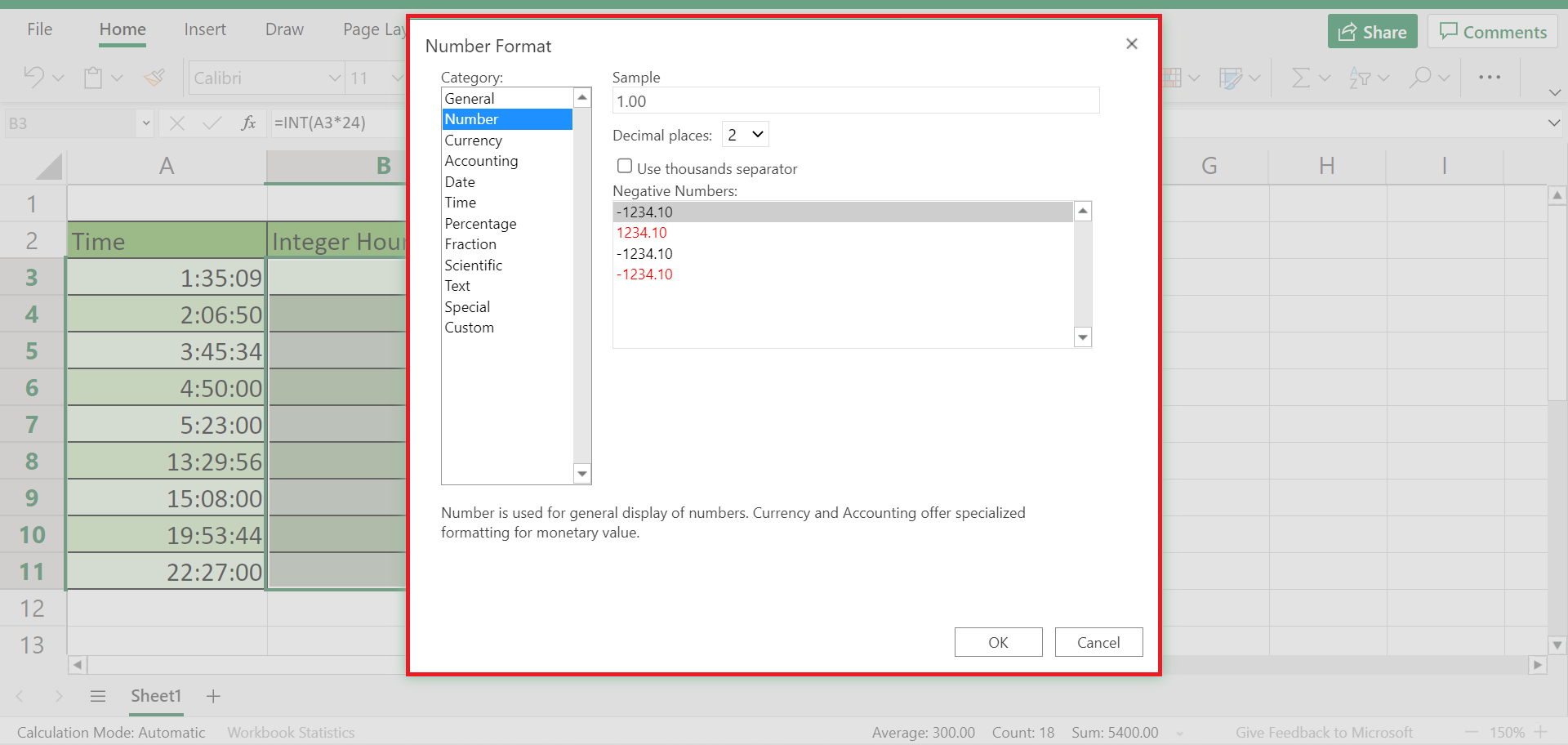Open the Sheet1 worksheet tab
This screenshot has width=1568, height=745.
pos(156,696)
